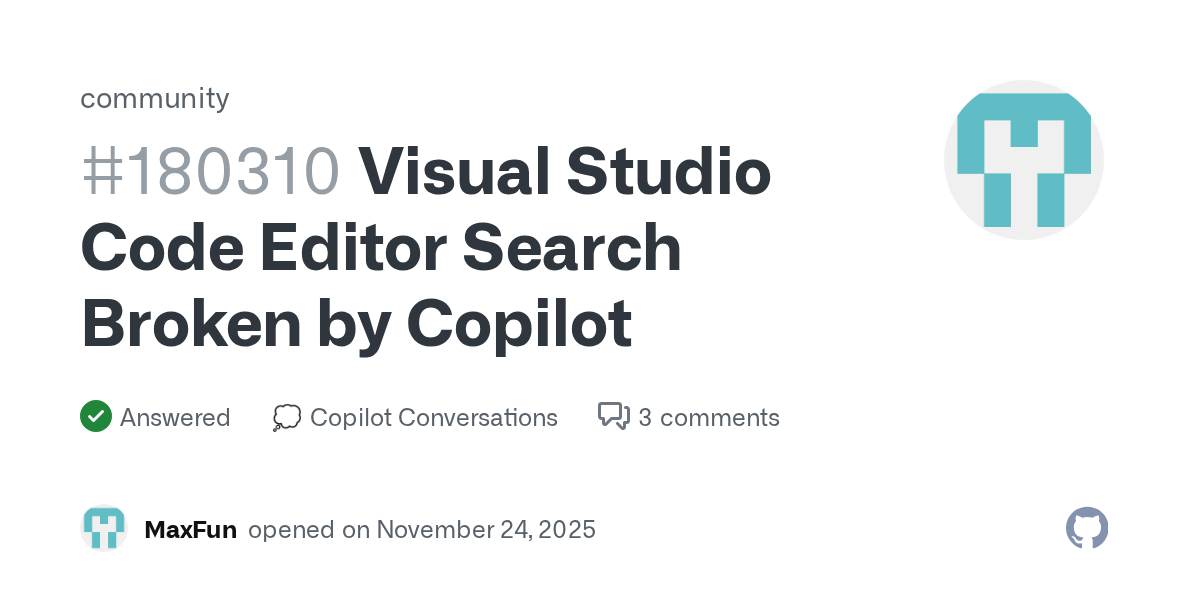Click the November 24, 2025 date

coord(486,529)
